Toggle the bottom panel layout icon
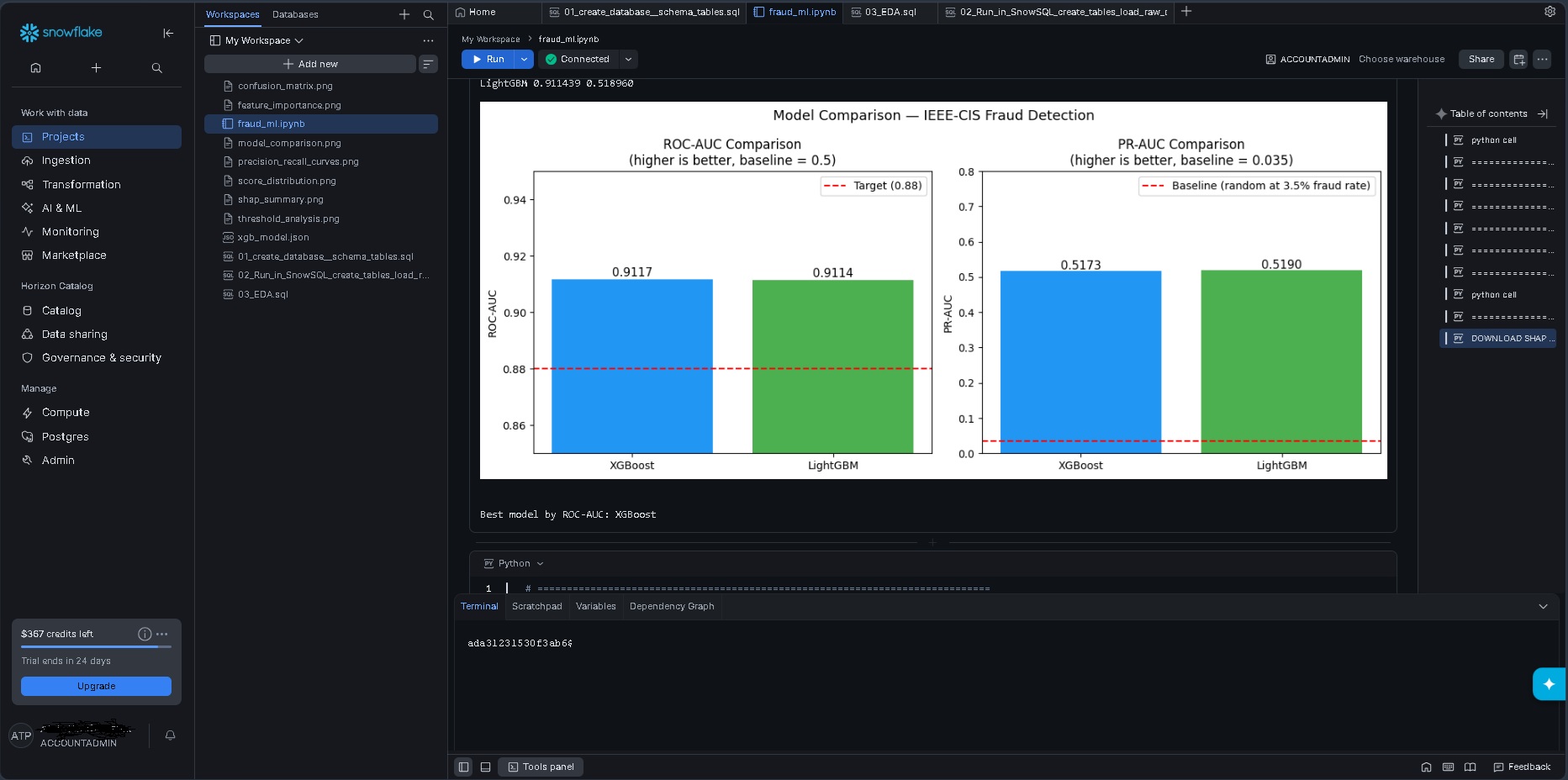Image resolution: width=1568 pixels, height=780 pixels. [485, 767]
